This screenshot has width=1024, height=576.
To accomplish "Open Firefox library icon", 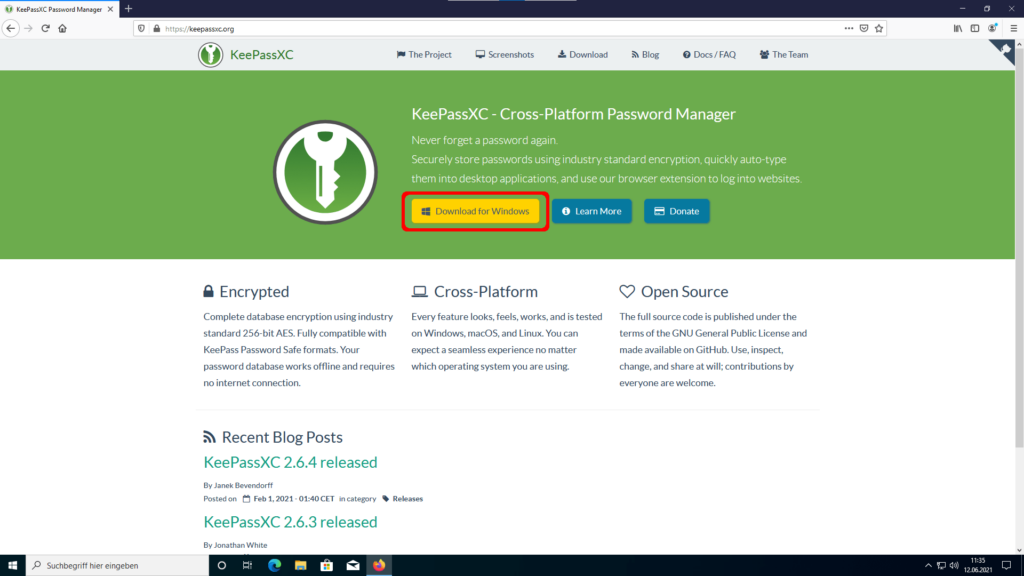I will pyautogui.click(x=957, y=28).
